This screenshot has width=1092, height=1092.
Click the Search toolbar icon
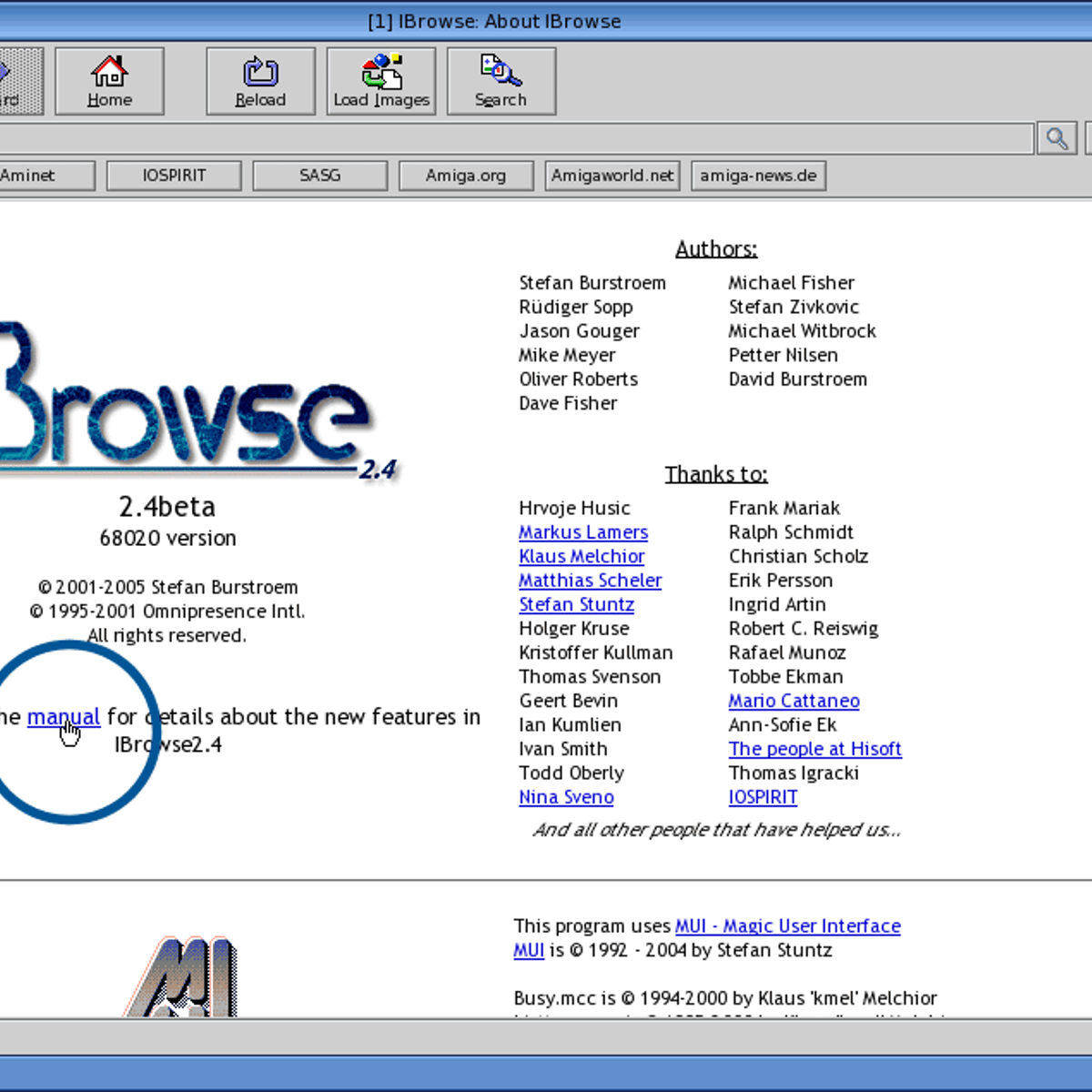pyautogui.click(x=500, y=80)
